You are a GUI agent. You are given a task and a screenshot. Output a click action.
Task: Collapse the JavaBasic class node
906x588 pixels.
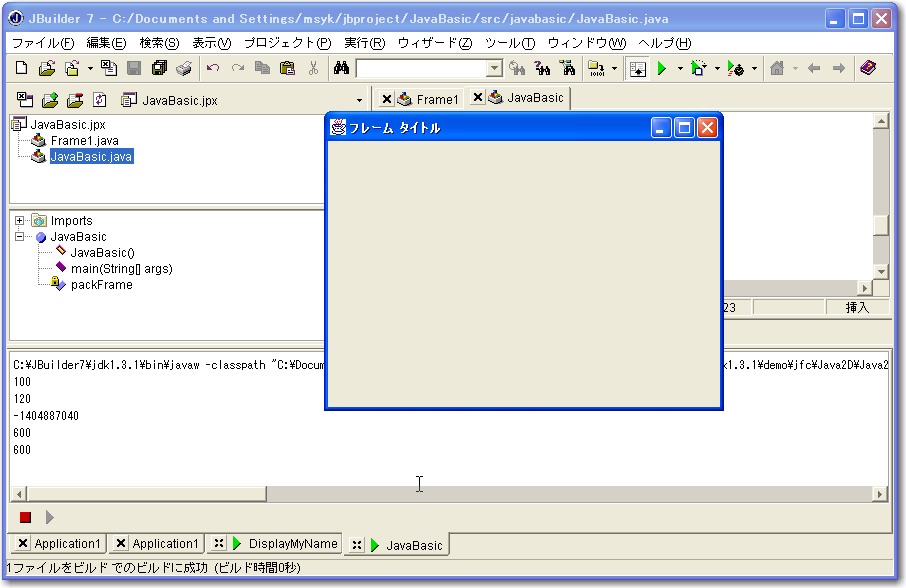20,237
